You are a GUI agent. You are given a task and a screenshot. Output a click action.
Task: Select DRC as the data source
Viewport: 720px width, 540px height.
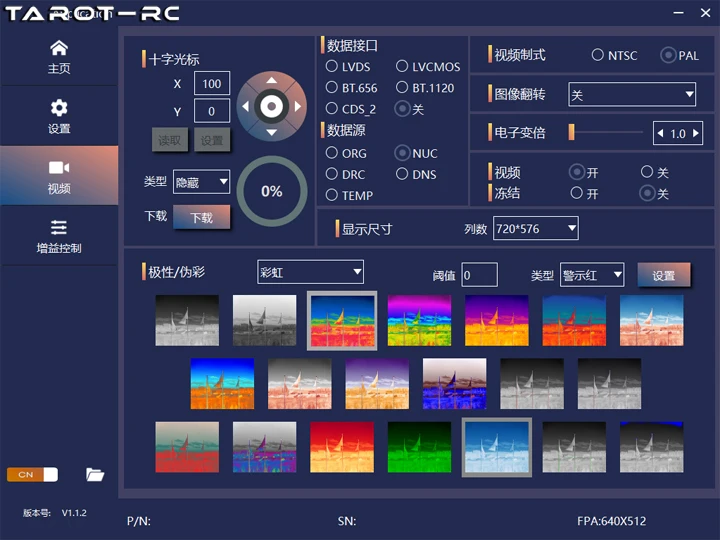[x=332, y=174]
